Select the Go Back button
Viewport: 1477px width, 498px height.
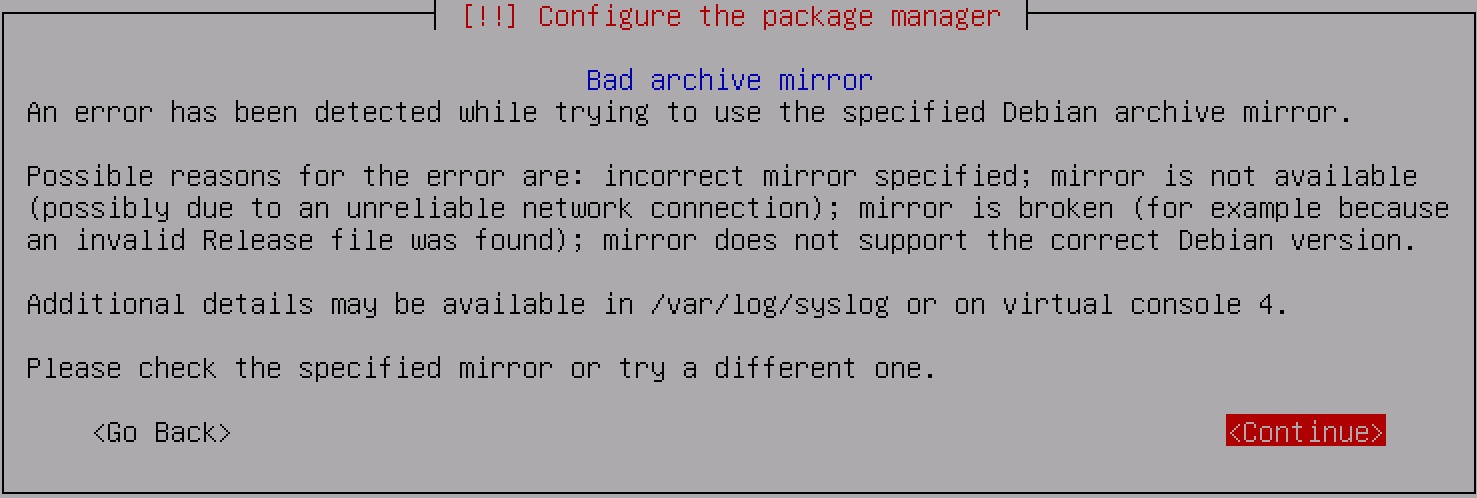[162, 433]
